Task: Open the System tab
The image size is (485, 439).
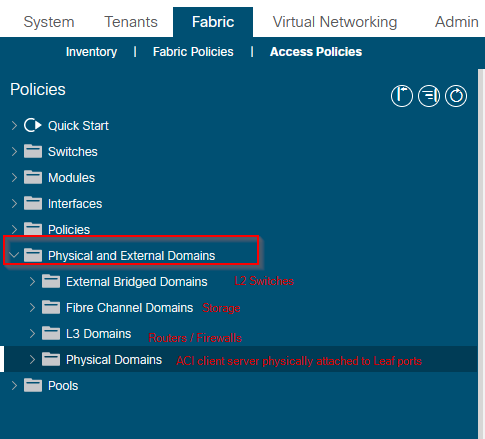Action: click(49, 22)
